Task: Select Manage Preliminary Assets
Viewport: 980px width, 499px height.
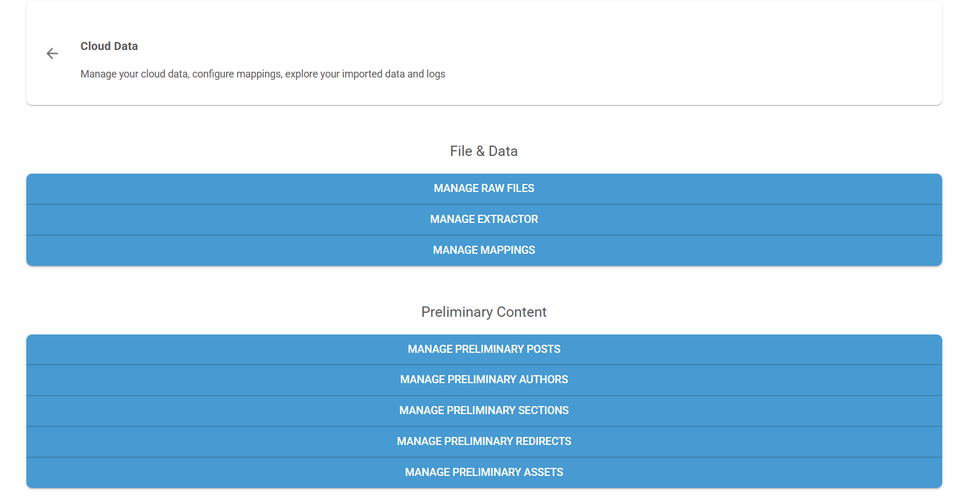Action: click(484, 472)
